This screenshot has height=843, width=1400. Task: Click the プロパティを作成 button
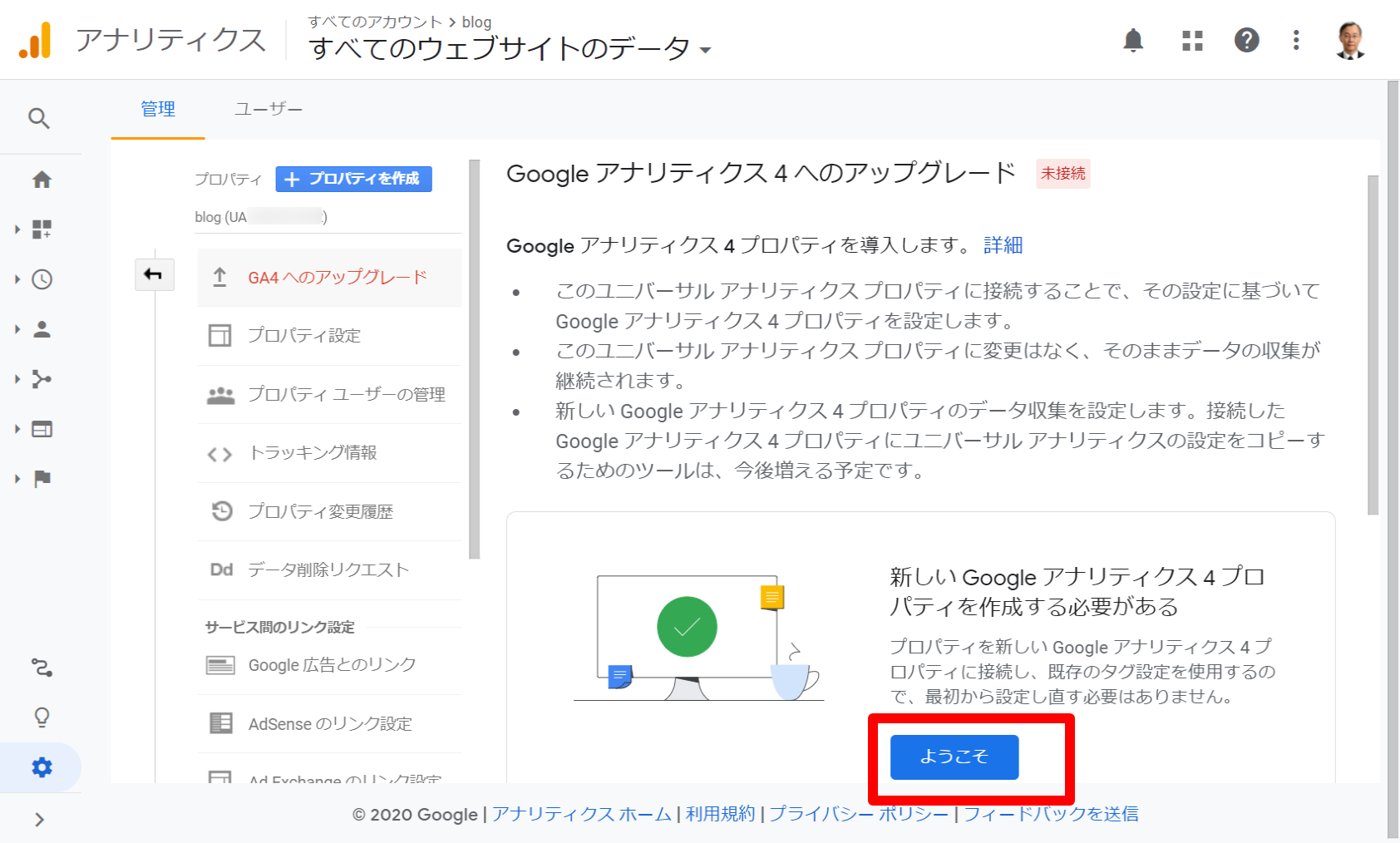pyautogui.click(x=353, y=179)
